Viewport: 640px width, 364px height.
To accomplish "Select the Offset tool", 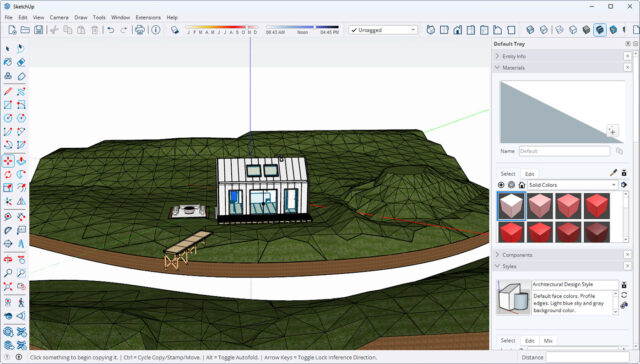I will 21,188.
